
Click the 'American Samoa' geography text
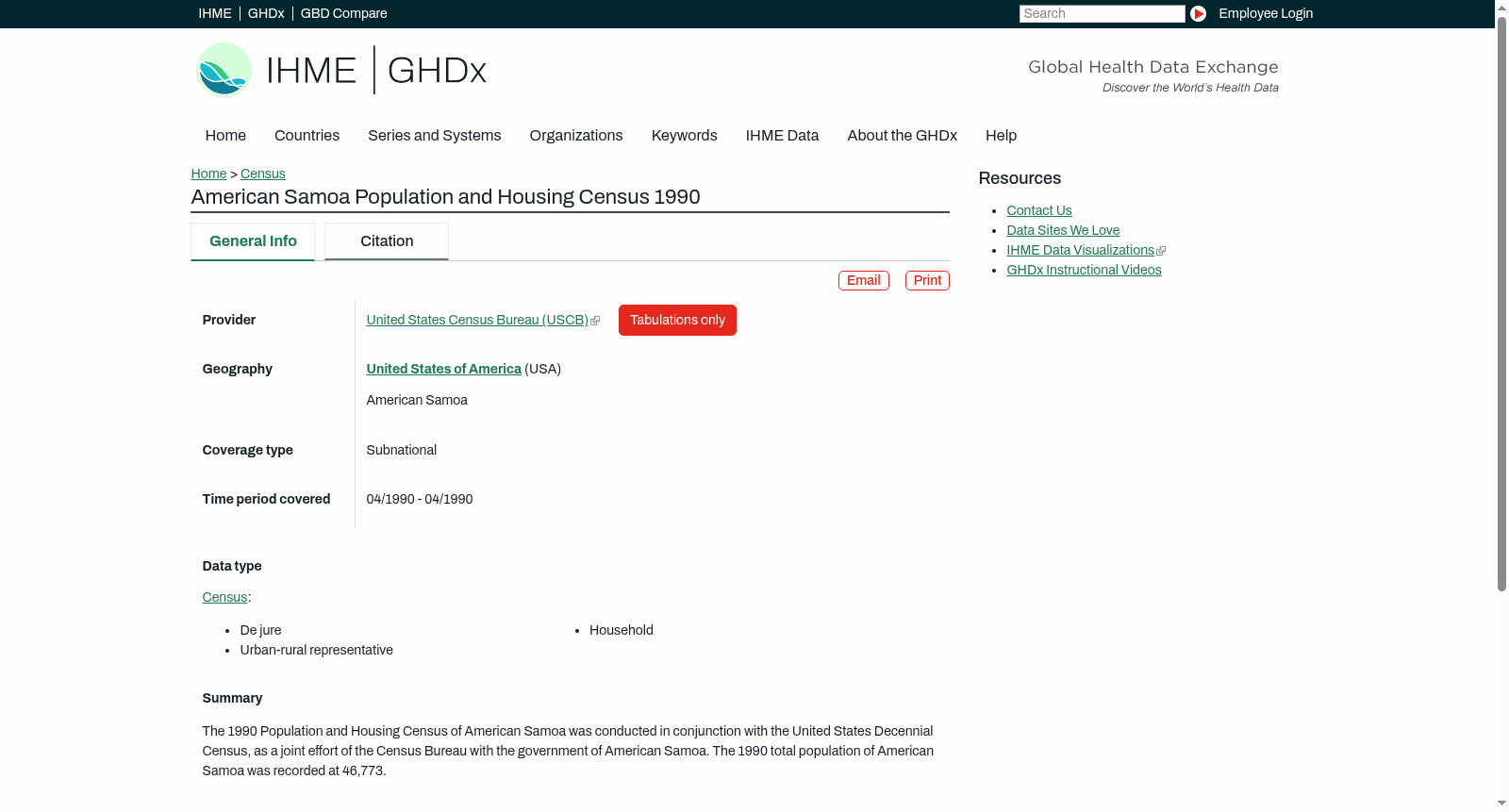click(x=417, y=400)
